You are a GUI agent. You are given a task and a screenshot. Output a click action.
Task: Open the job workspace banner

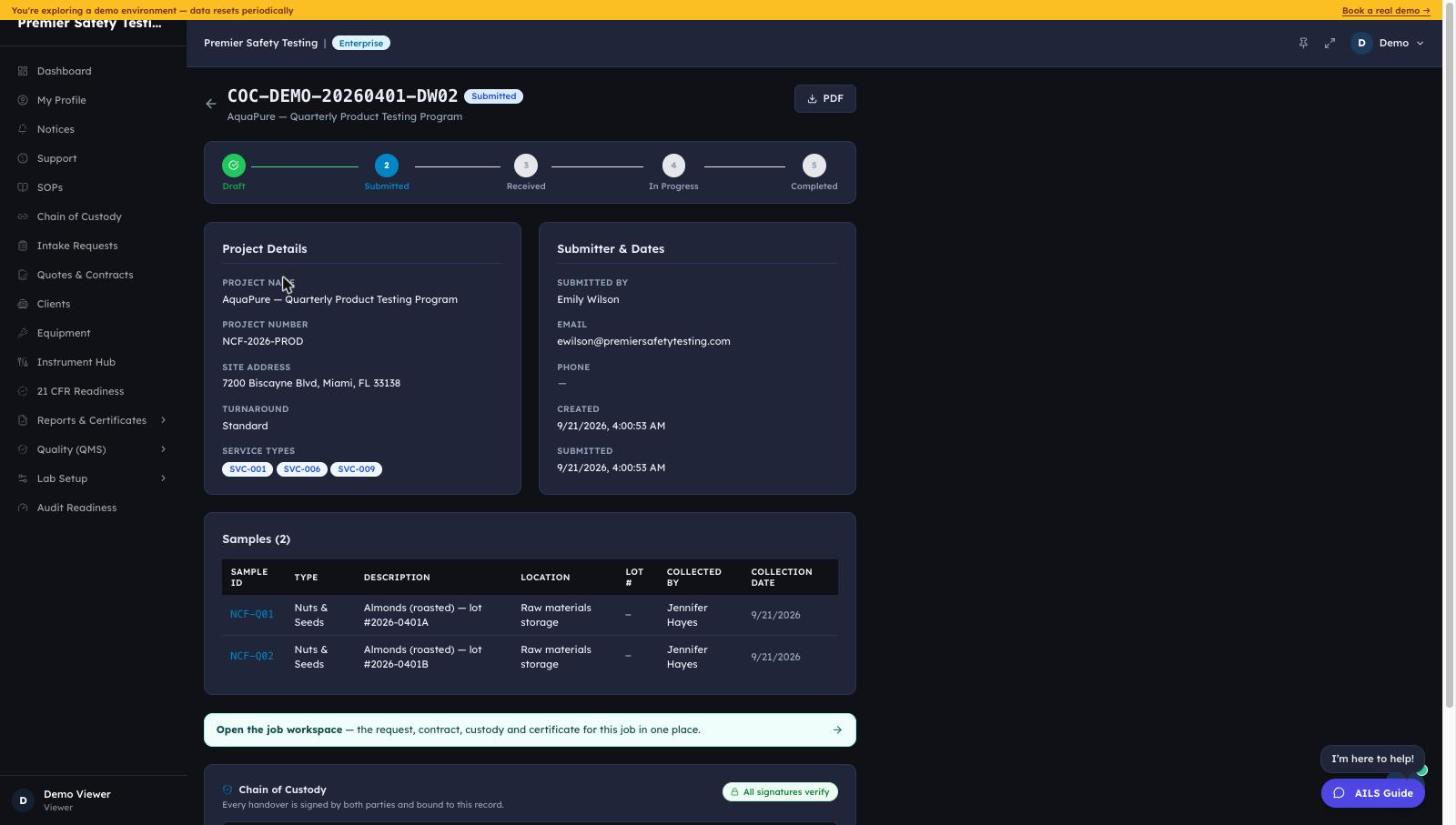[530, 729]
